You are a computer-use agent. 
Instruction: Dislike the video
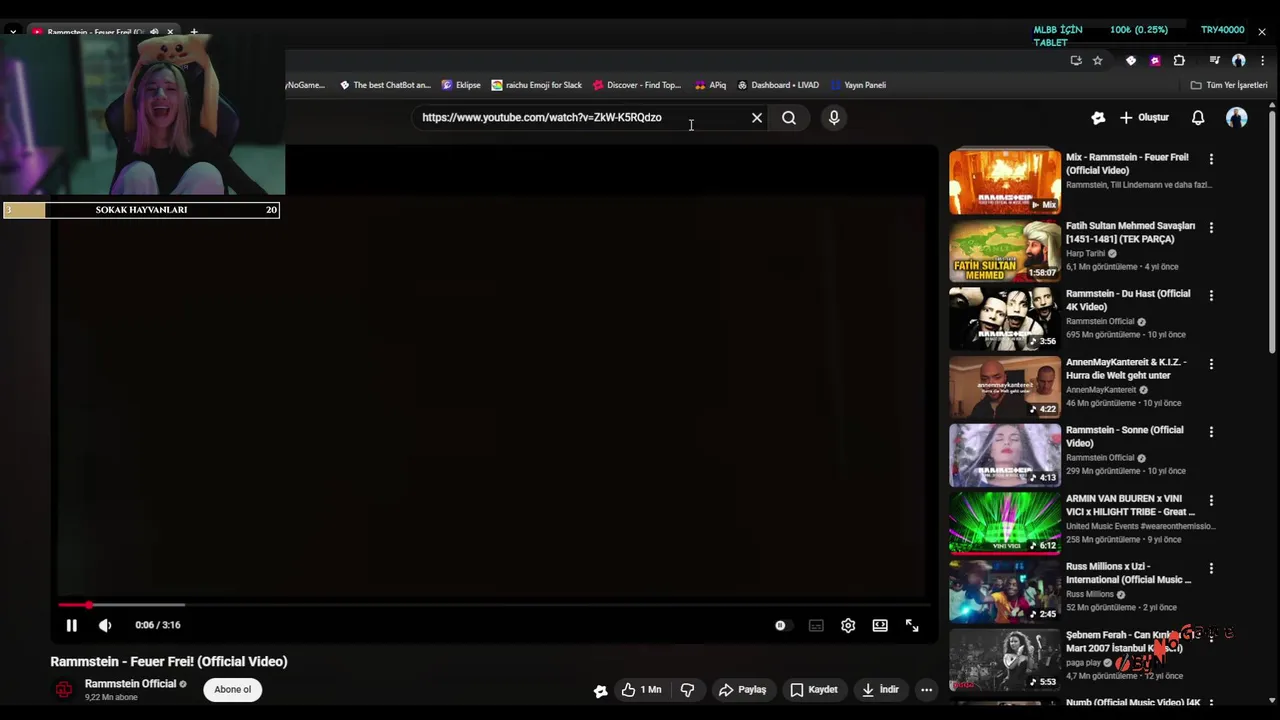[687, 689]
